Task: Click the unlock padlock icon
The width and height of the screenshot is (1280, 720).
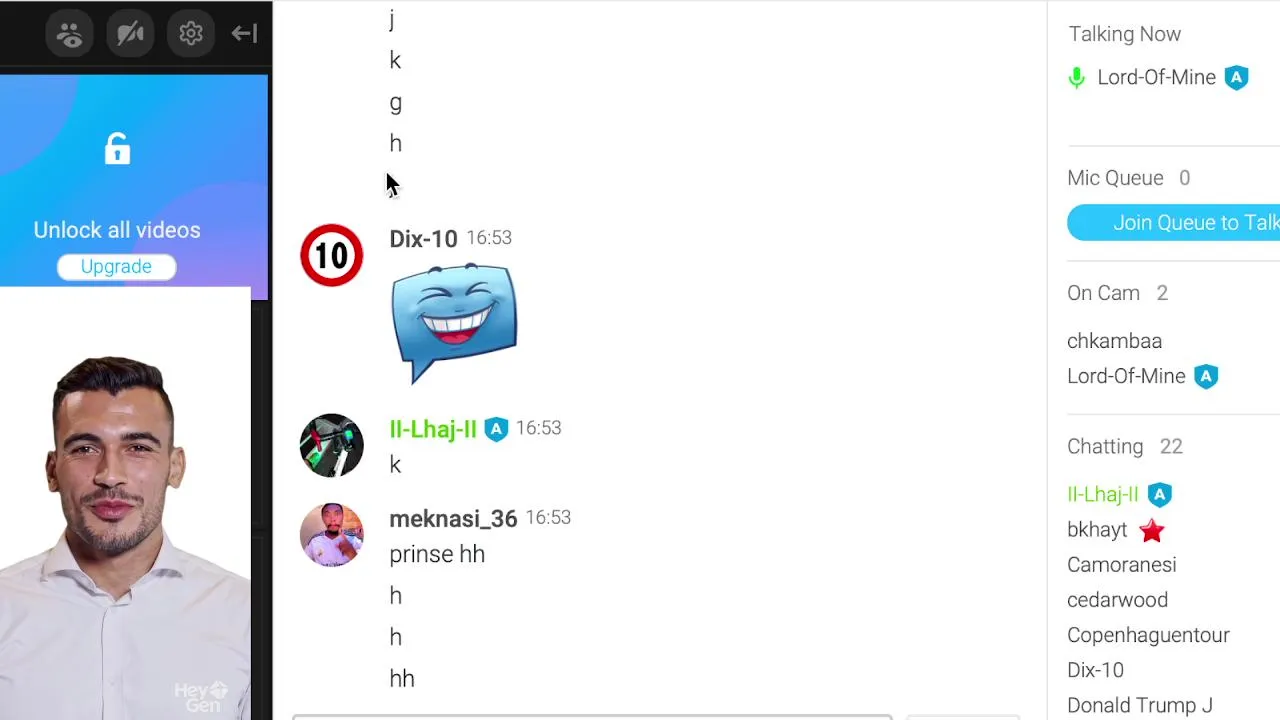Action: click(x=117, y=149)
